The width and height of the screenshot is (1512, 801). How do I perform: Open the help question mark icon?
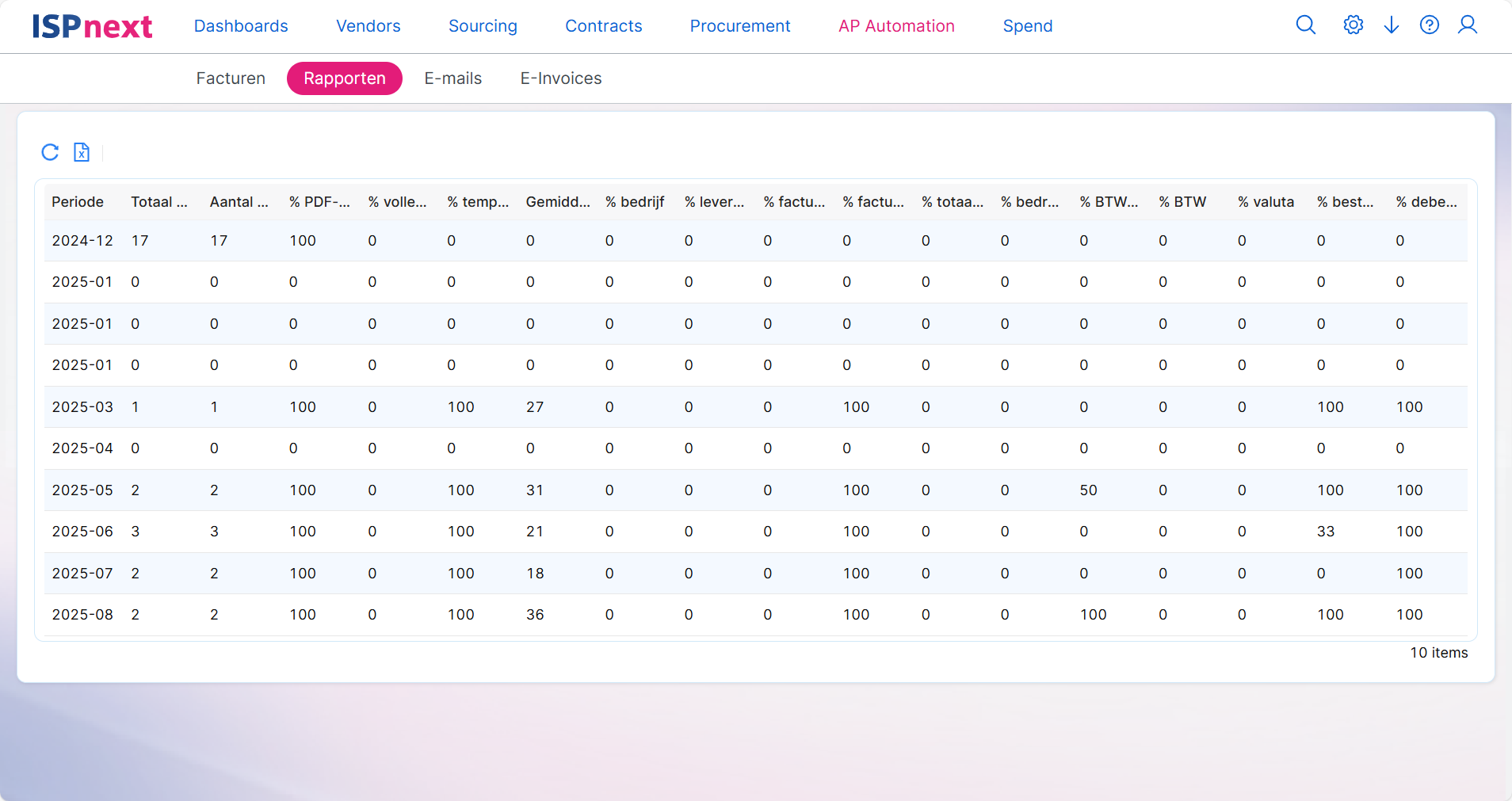click(x=1429, y=25)
